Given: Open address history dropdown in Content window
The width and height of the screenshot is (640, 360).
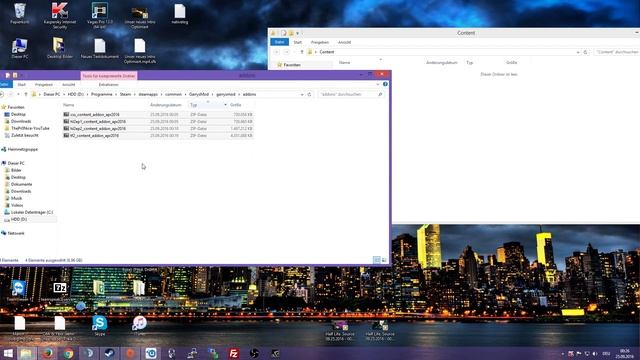Looking at the screenshot, I should point(578,52).
